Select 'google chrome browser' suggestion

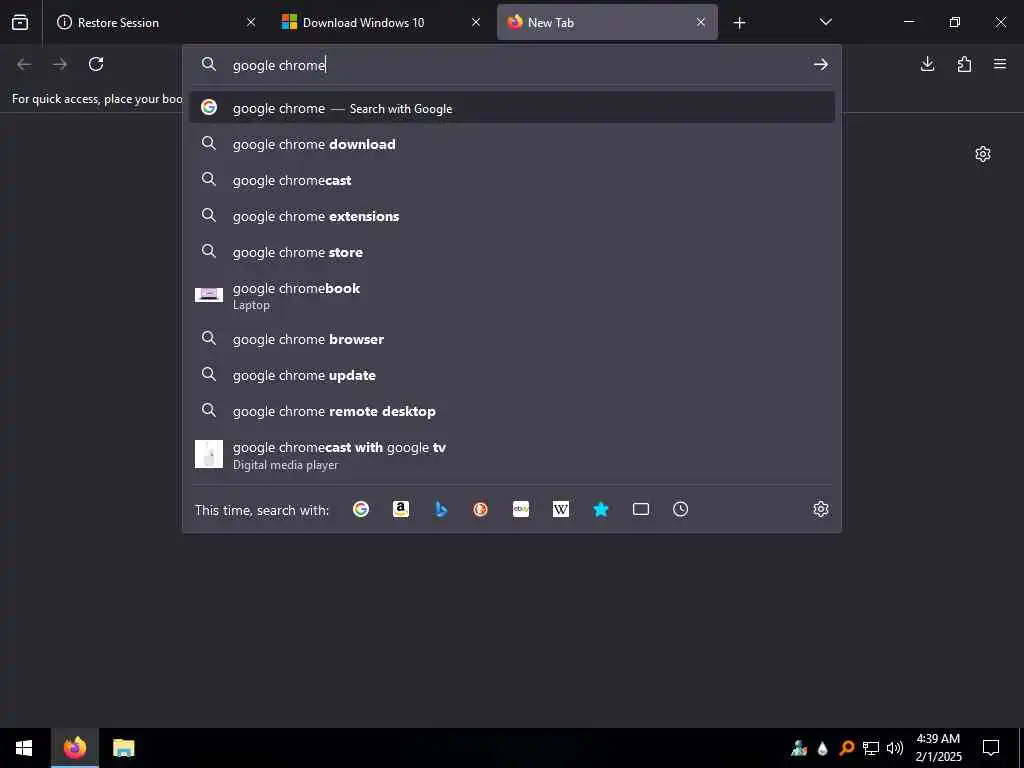click(x=512, y=339)
